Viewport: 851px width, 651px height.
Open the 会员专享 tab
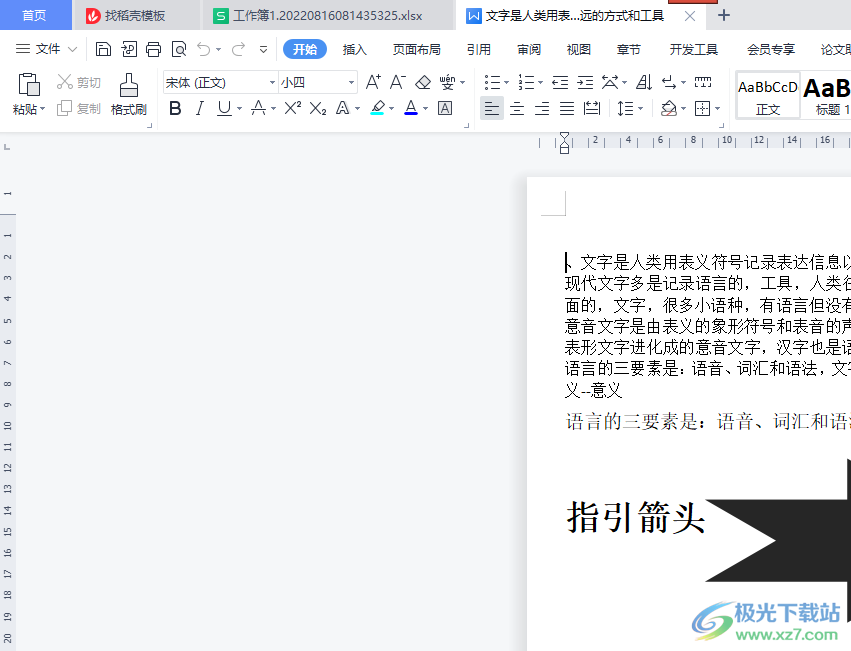tap(771, 49)
